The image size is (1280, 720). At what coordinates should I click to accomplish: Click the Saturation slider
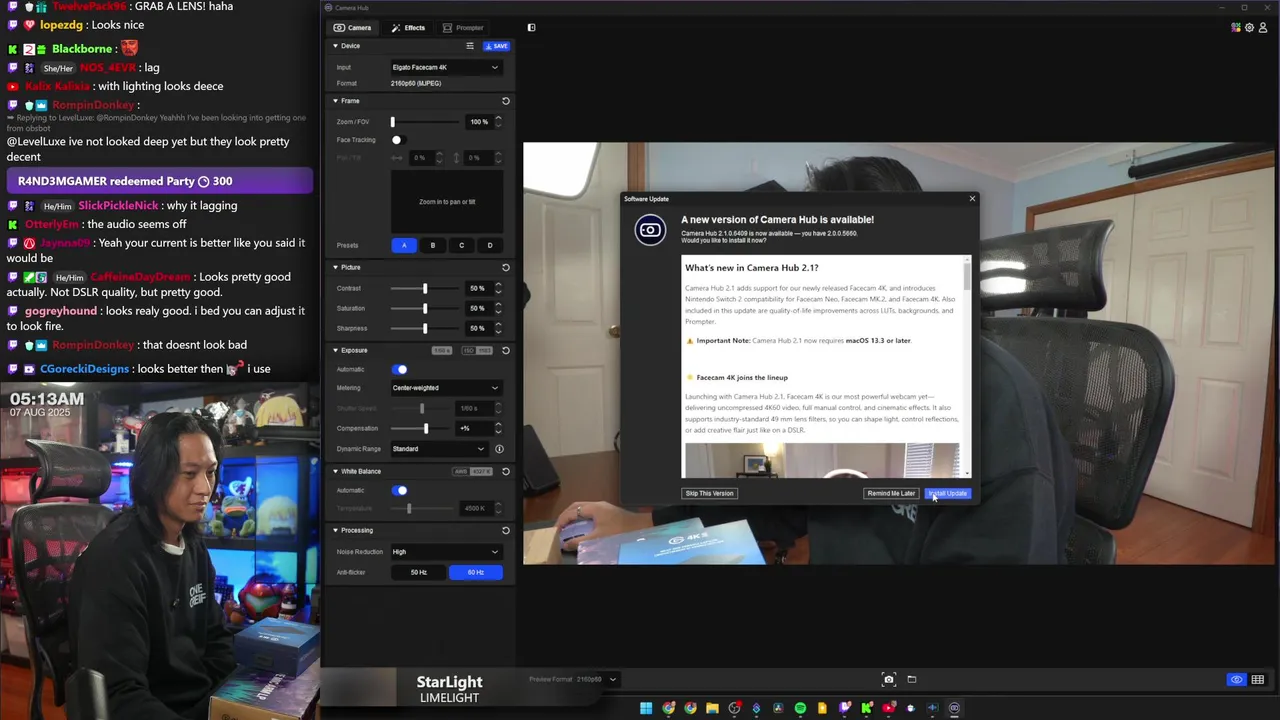click(x=425, y=309)
